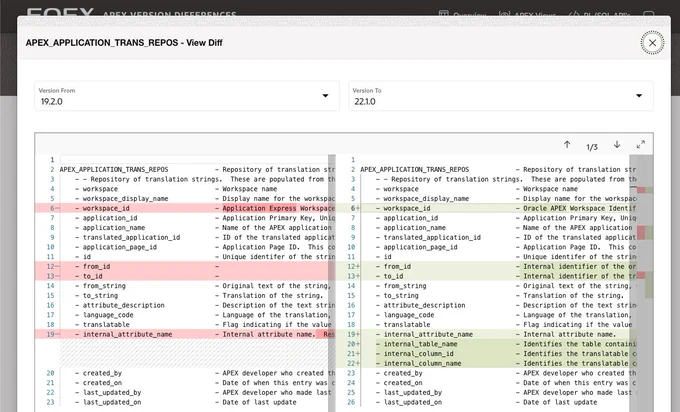Image resolution: width=680 pixels, height=412 pixels.
Task: Click the 1/3 difference counter
Action: 592,147
